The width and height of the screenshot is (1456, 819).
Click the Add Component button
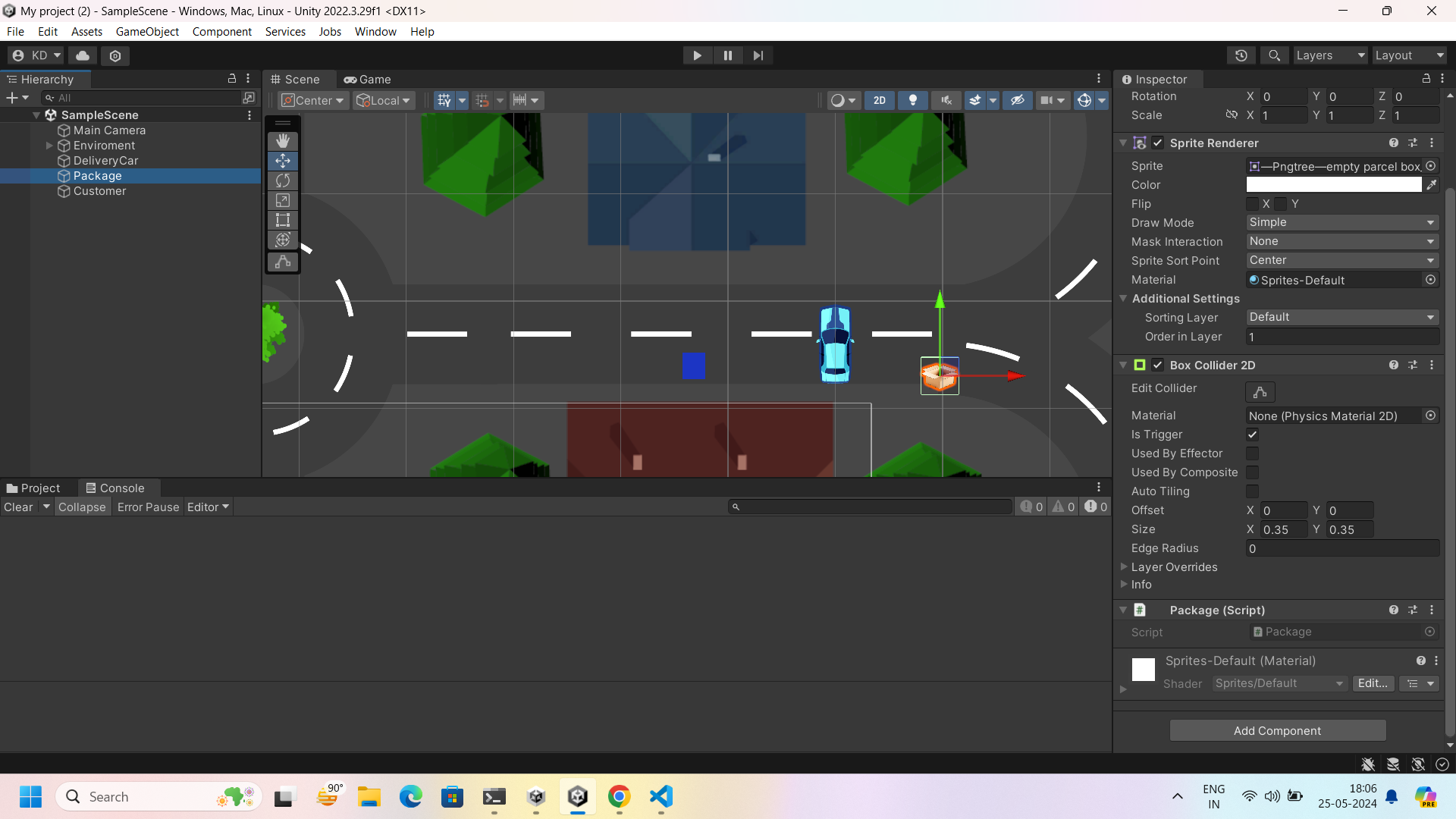coord(1277,730)
